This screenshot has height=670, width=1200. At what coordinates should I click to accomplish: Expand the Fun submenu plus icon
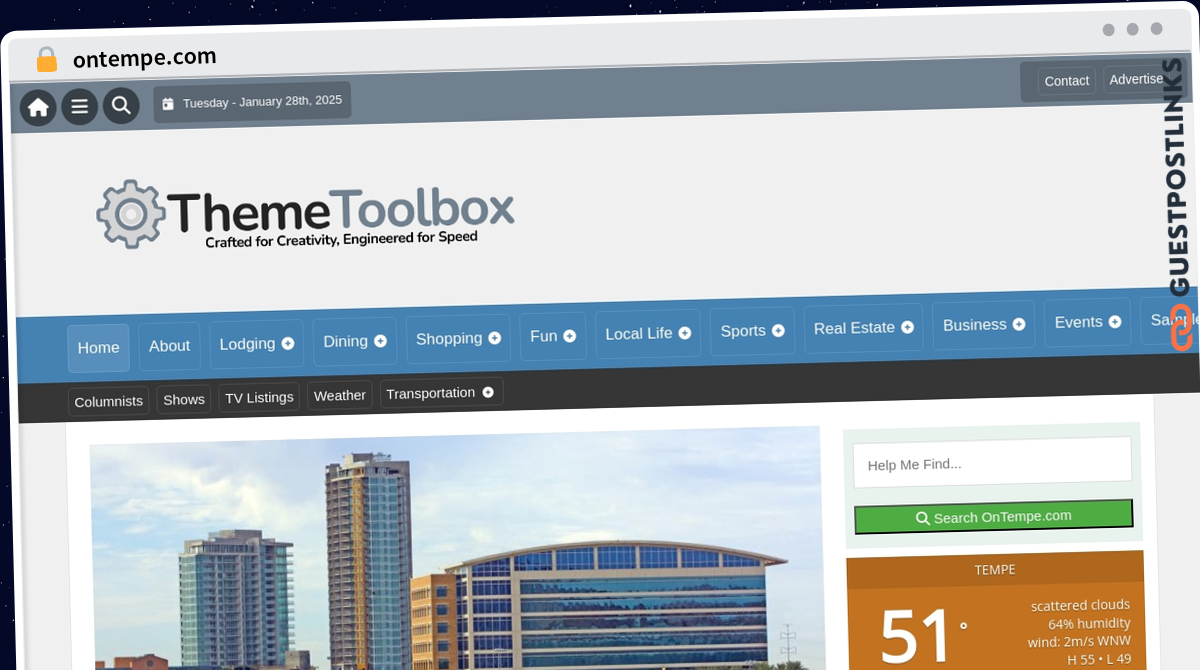tap(569, 336)
